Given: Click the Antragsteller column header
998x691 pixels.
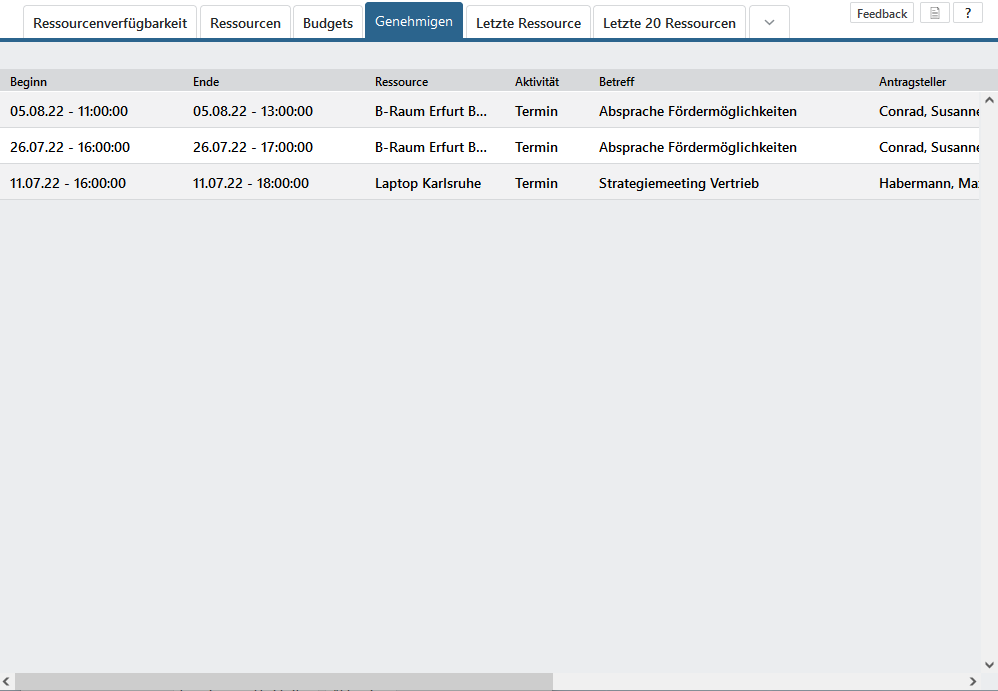Looking at the screenshot, I should (x=912, y=82).
